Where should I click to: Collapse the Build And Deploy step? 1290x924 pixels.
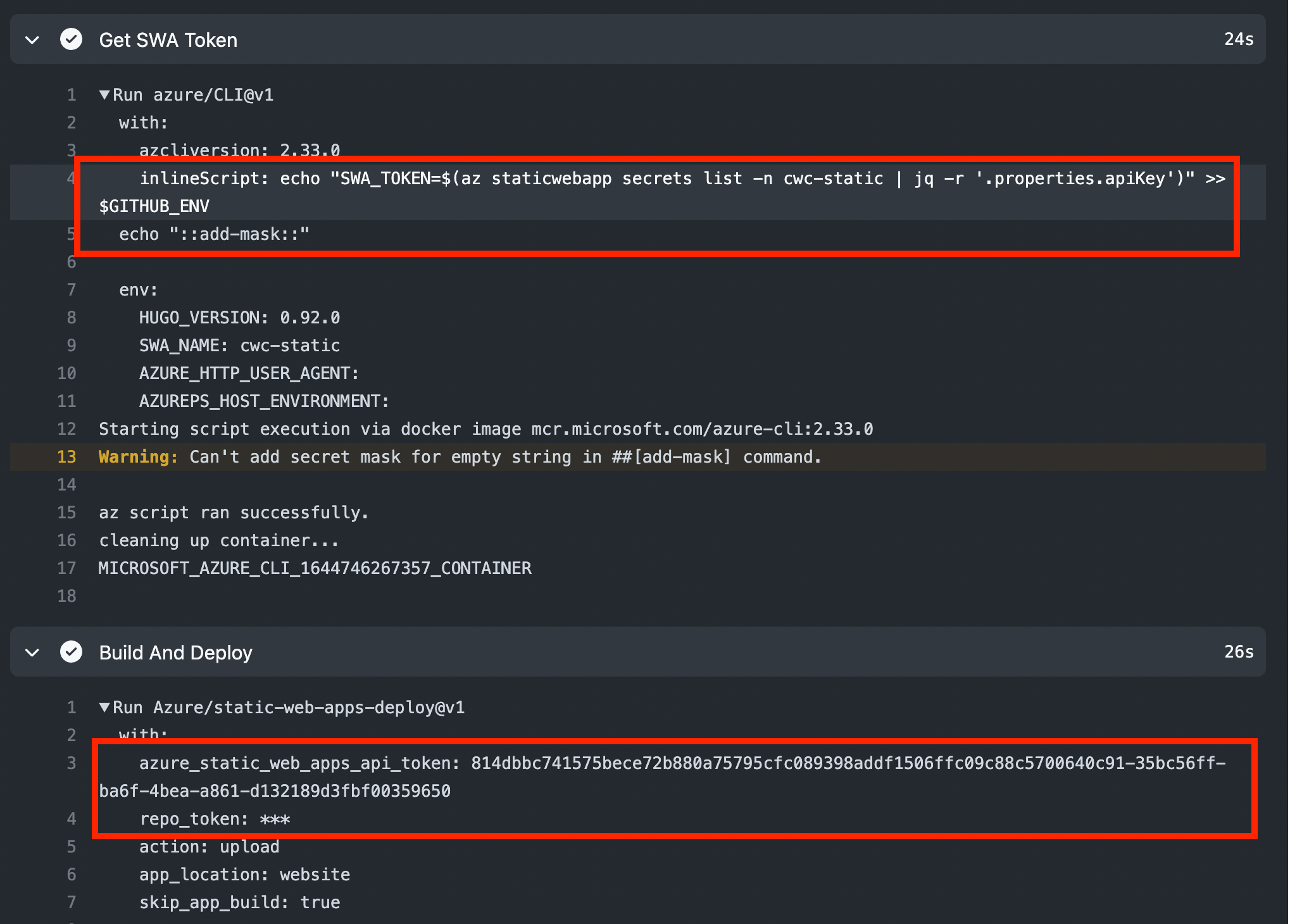(x=32, y=652)
